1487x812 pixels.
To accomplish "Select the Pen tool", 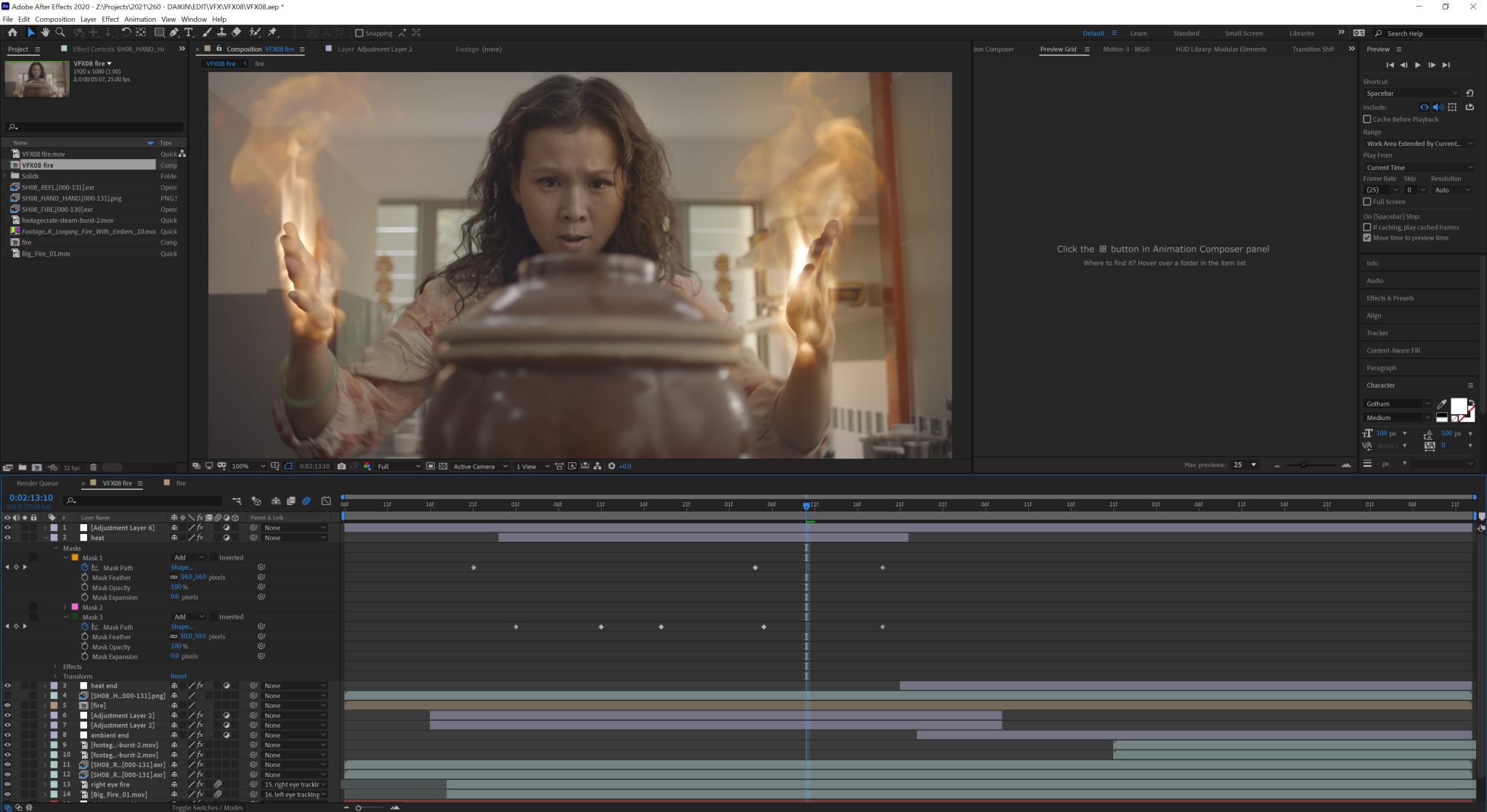I will [x=174, y=33].
